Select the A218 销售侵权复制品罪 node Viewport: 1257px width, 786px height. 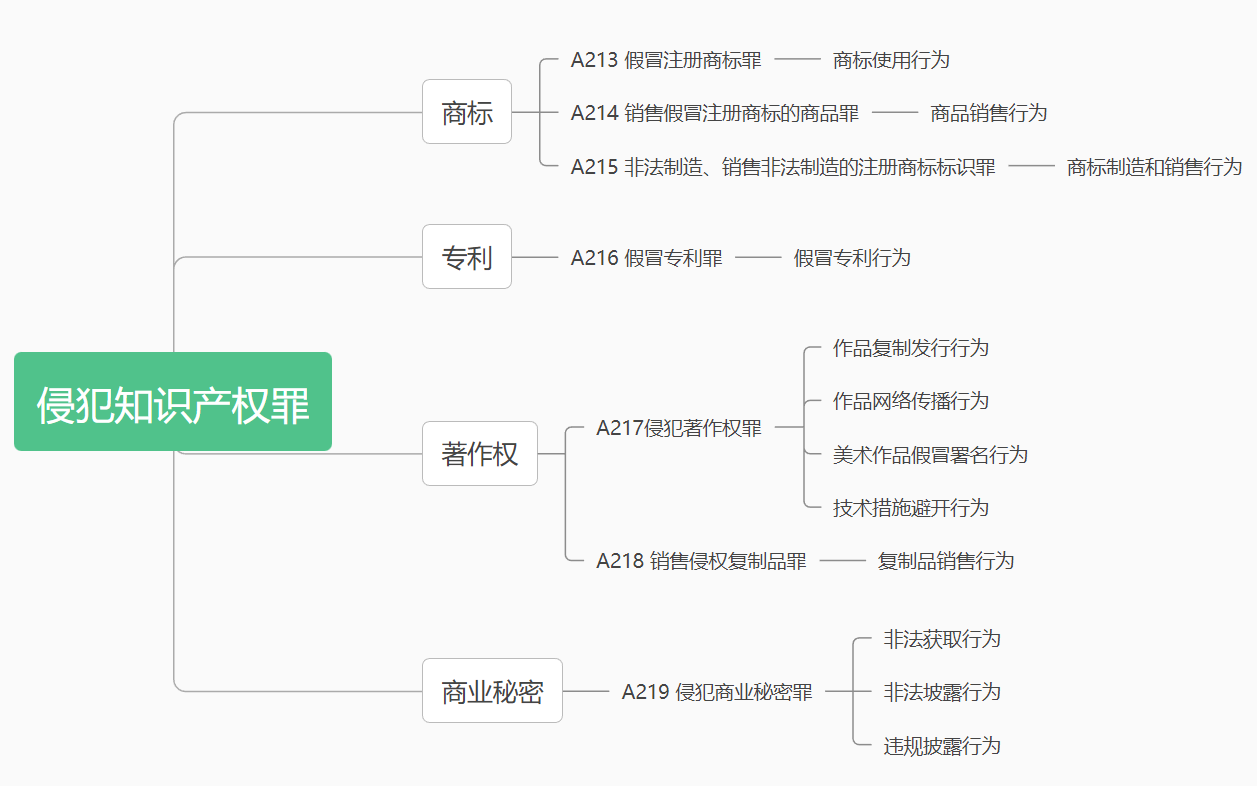701,561
